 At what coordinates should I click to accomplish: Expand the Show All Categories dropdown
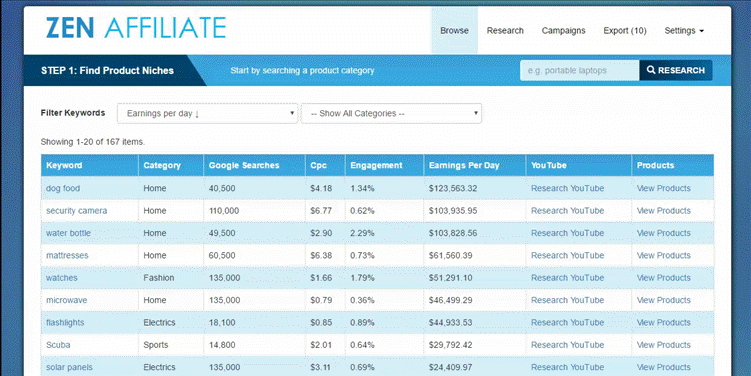[391, 114]
